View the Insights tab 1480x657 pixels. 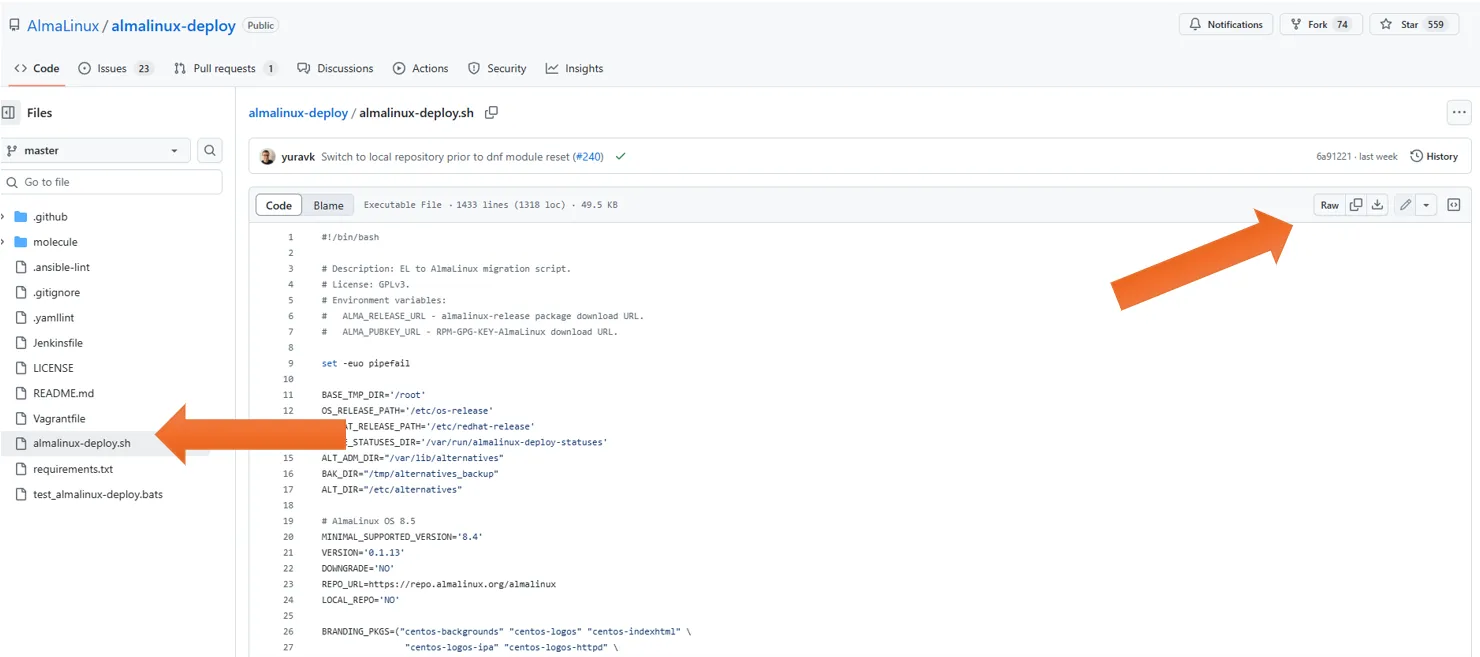point(574,69)
